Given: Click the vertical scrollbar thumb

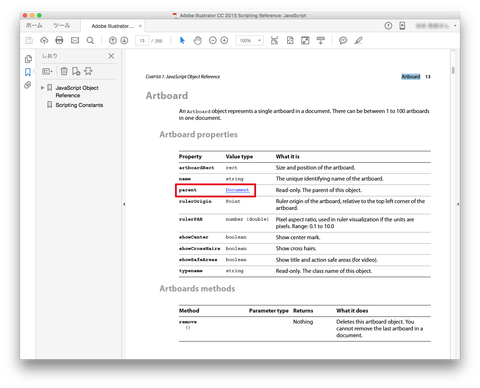Looking at the screenshot, I should [453, 70].
